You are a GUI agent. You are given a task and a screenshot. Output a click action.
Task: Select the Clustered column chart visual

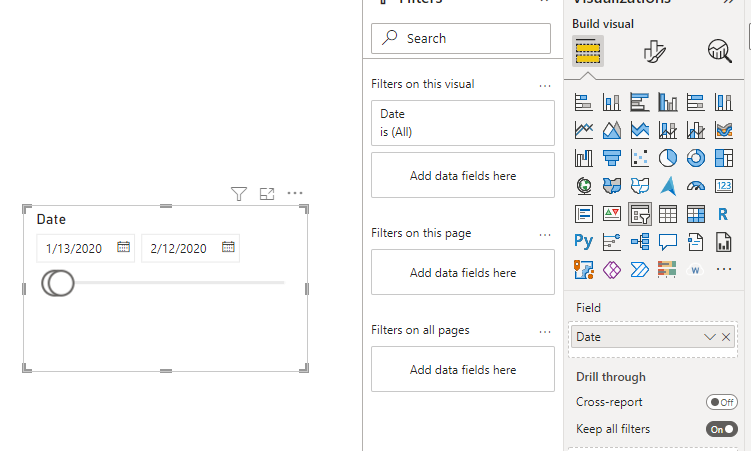(668, 102)
